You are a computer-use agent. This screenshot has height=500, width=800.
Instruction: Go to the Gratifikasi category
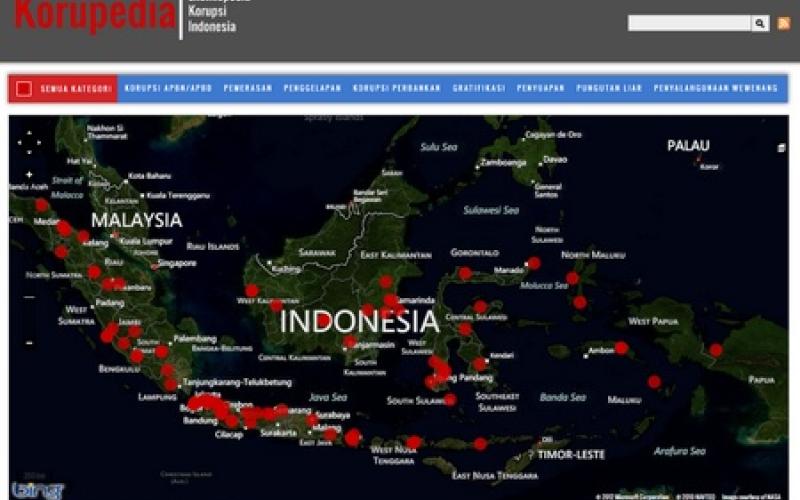pyautogui.click(x=478, y=88)
